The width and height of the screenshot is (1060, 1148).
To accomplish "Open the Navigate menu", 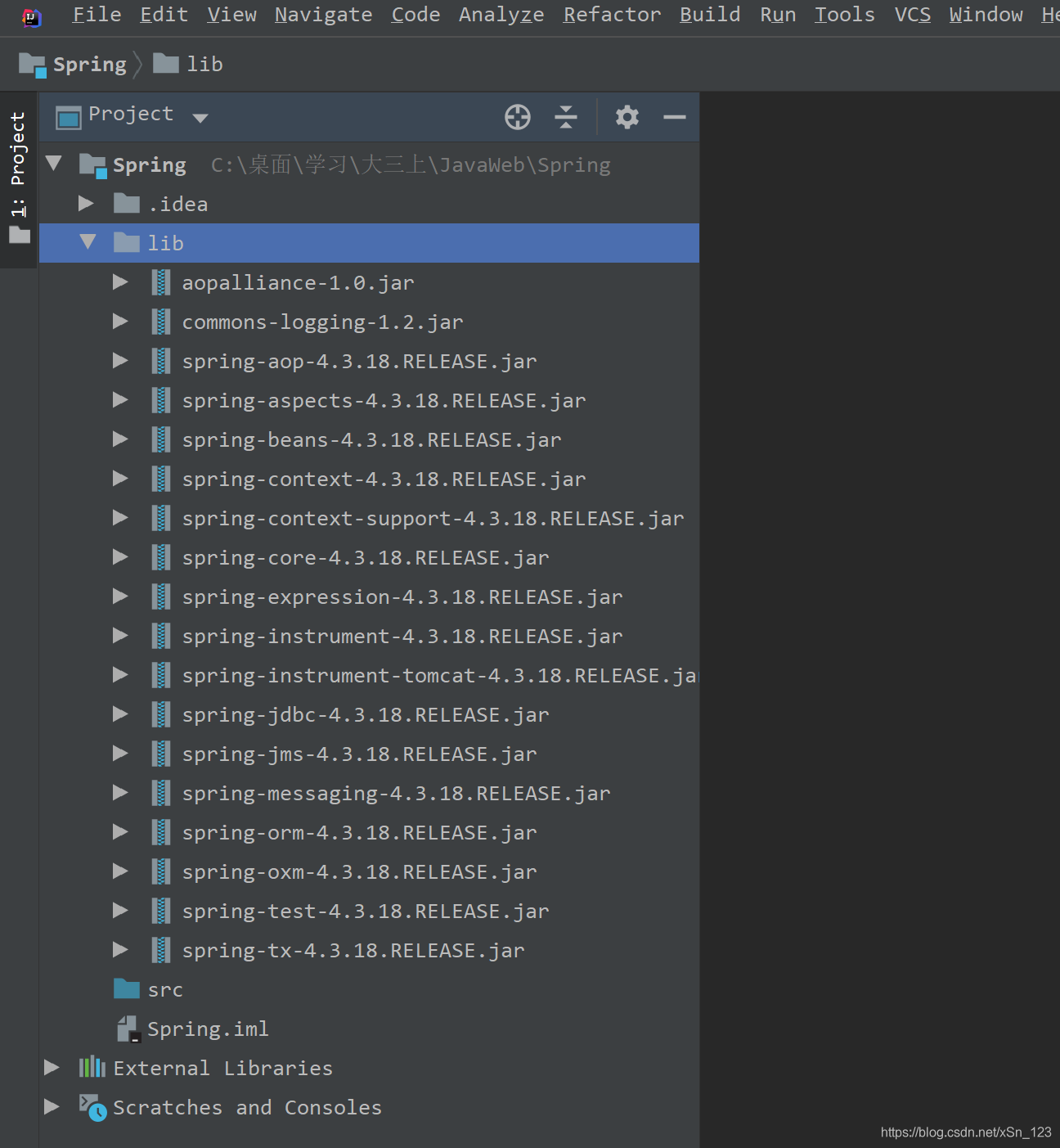I will point(323,15).
